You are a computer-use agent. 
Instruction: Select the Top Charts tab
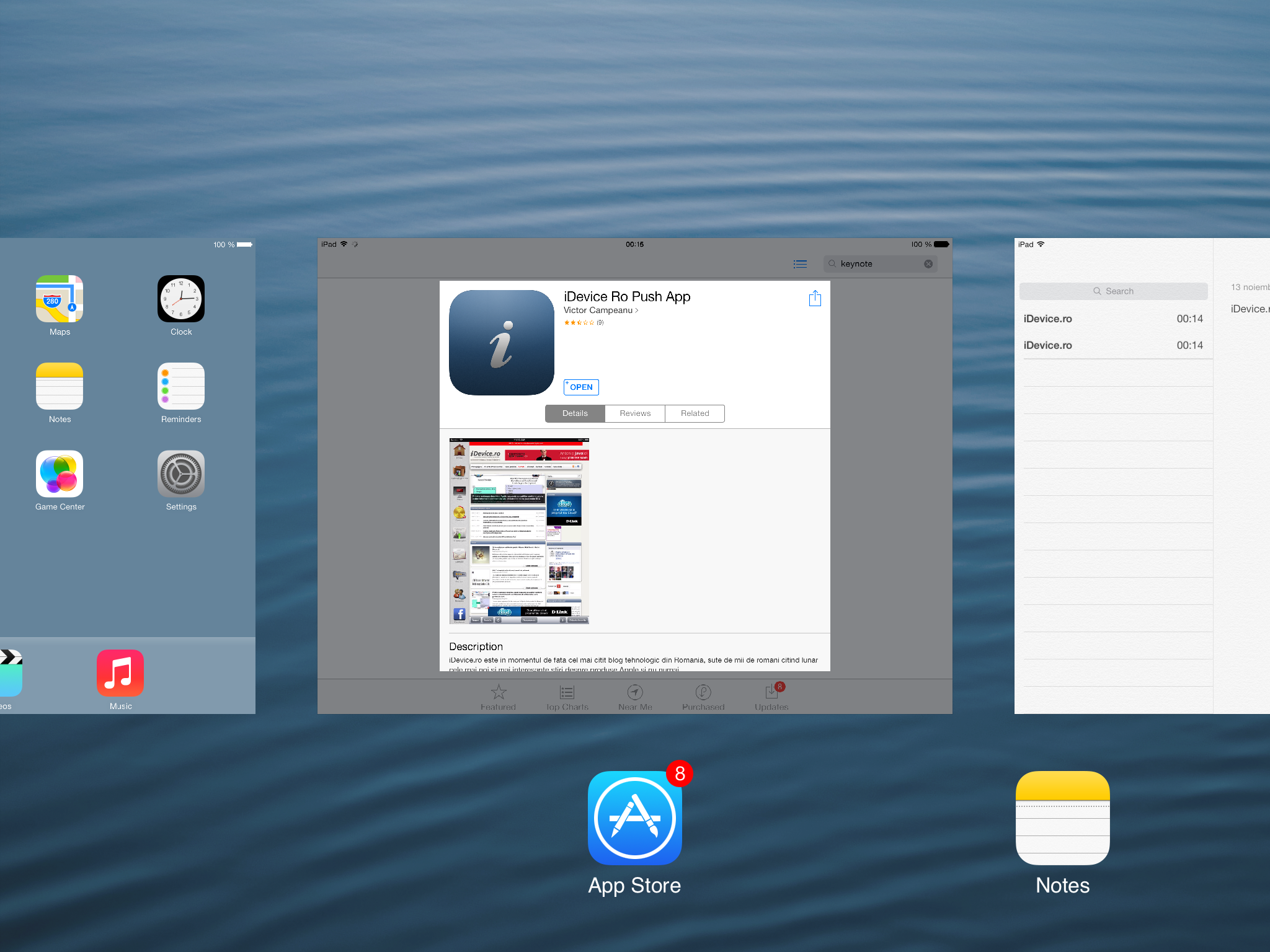coord(567,697)
